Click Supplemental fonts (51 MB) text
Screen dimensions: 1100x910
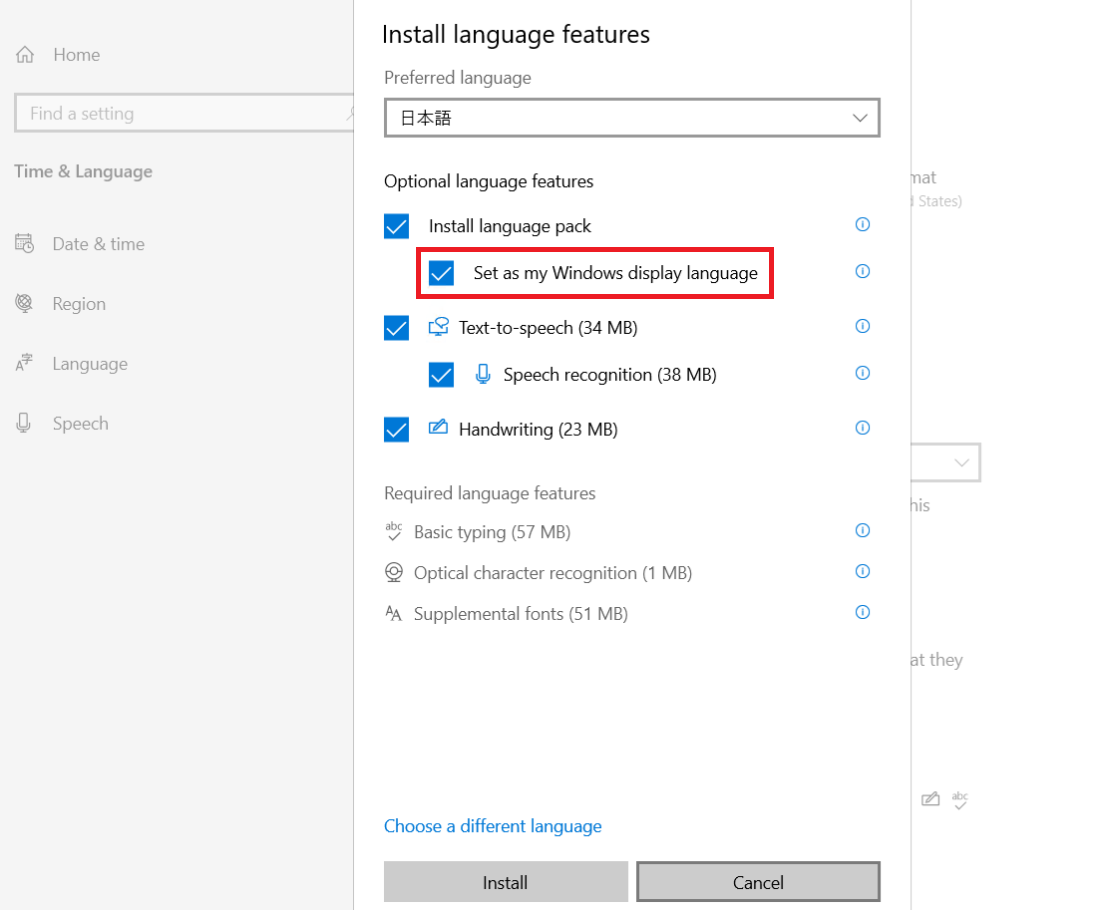[x=521, y=614]
